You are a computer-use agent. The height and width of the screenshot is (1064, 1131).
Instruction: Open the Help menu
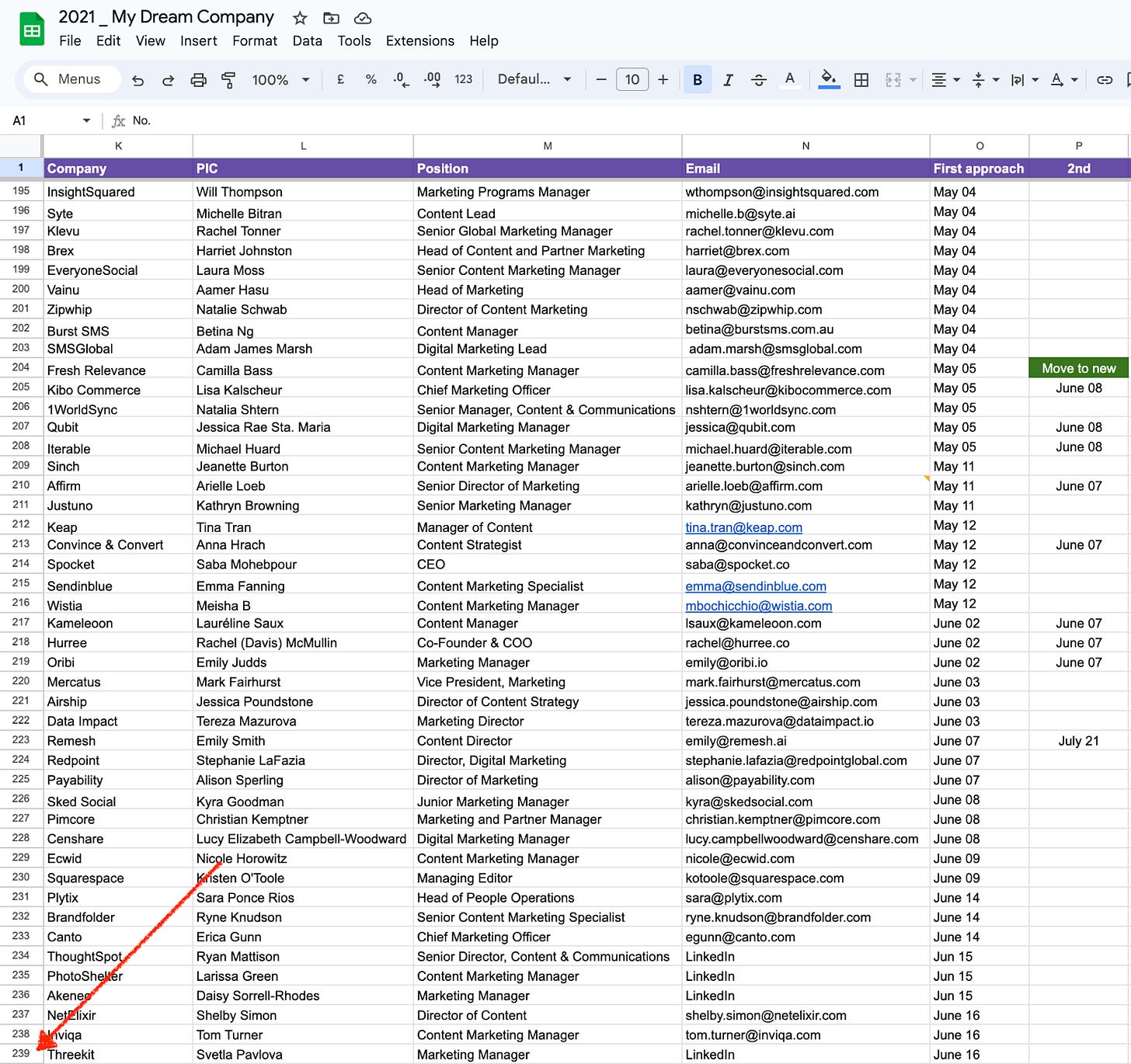[483, 41]
